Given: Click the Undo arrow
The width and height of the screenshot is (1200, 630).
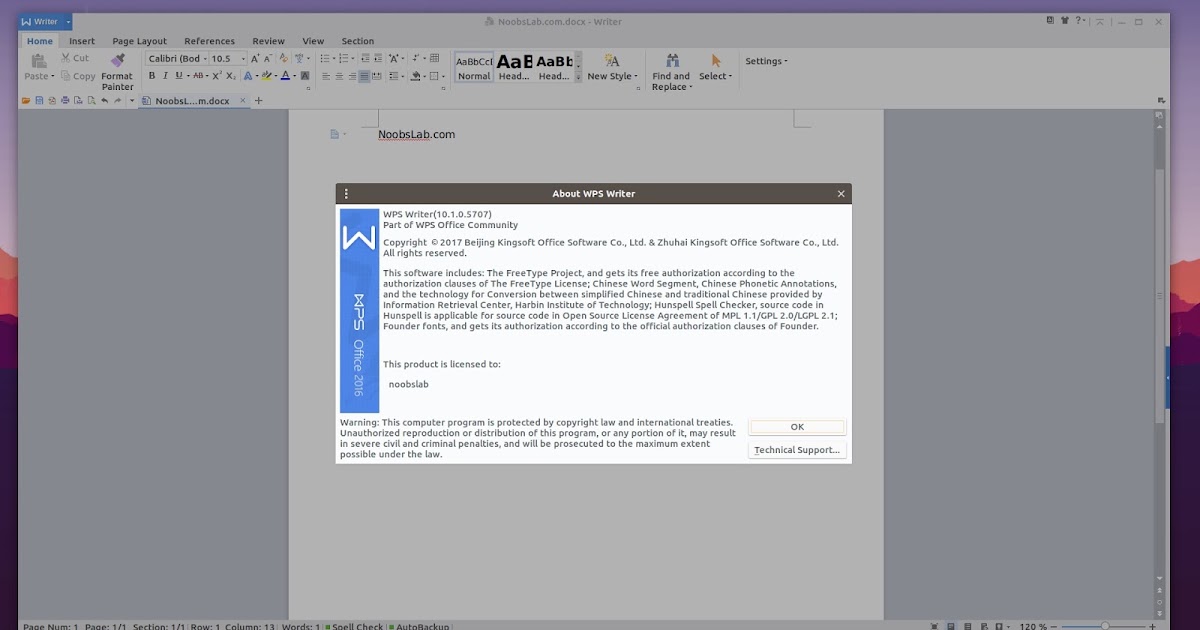Looking at the screenshot, I should click(104, 101).
